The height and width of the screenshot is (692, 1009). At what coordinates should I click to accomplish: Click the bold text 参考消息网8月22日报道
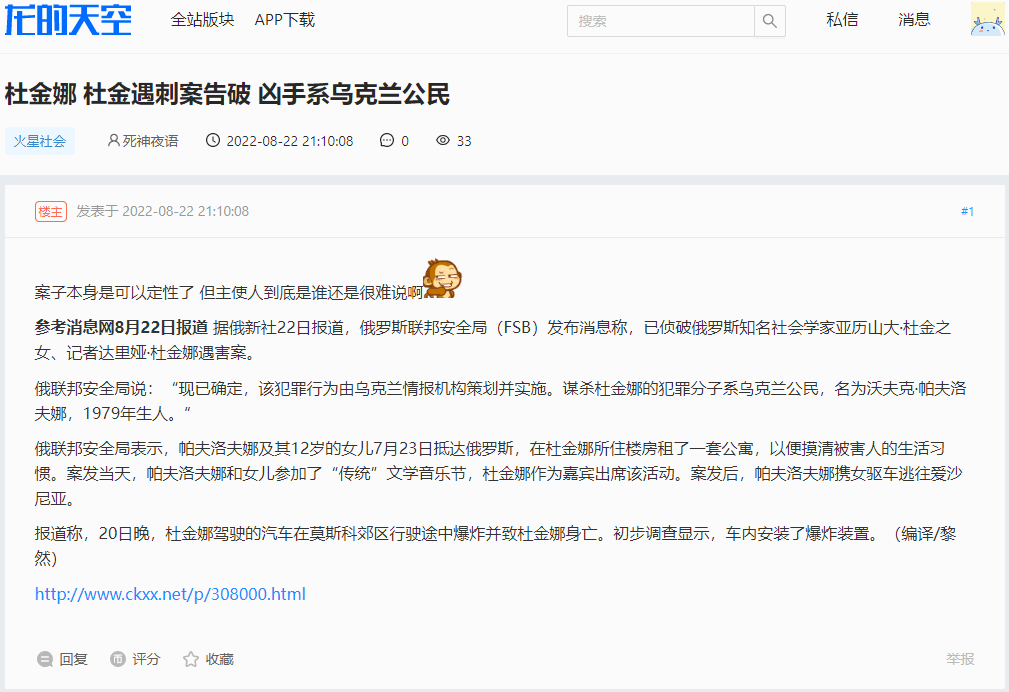pyautogui.click(x=122, y=328)
